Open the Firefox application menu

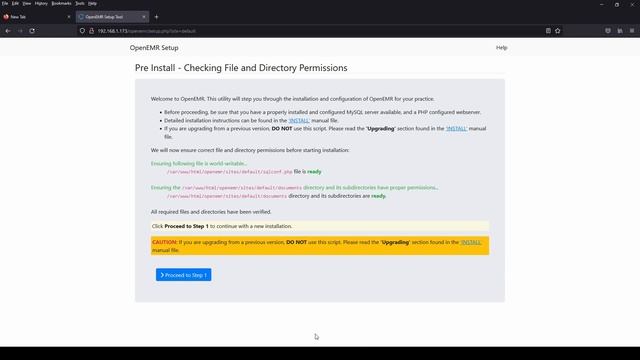[x=632, y=31]
